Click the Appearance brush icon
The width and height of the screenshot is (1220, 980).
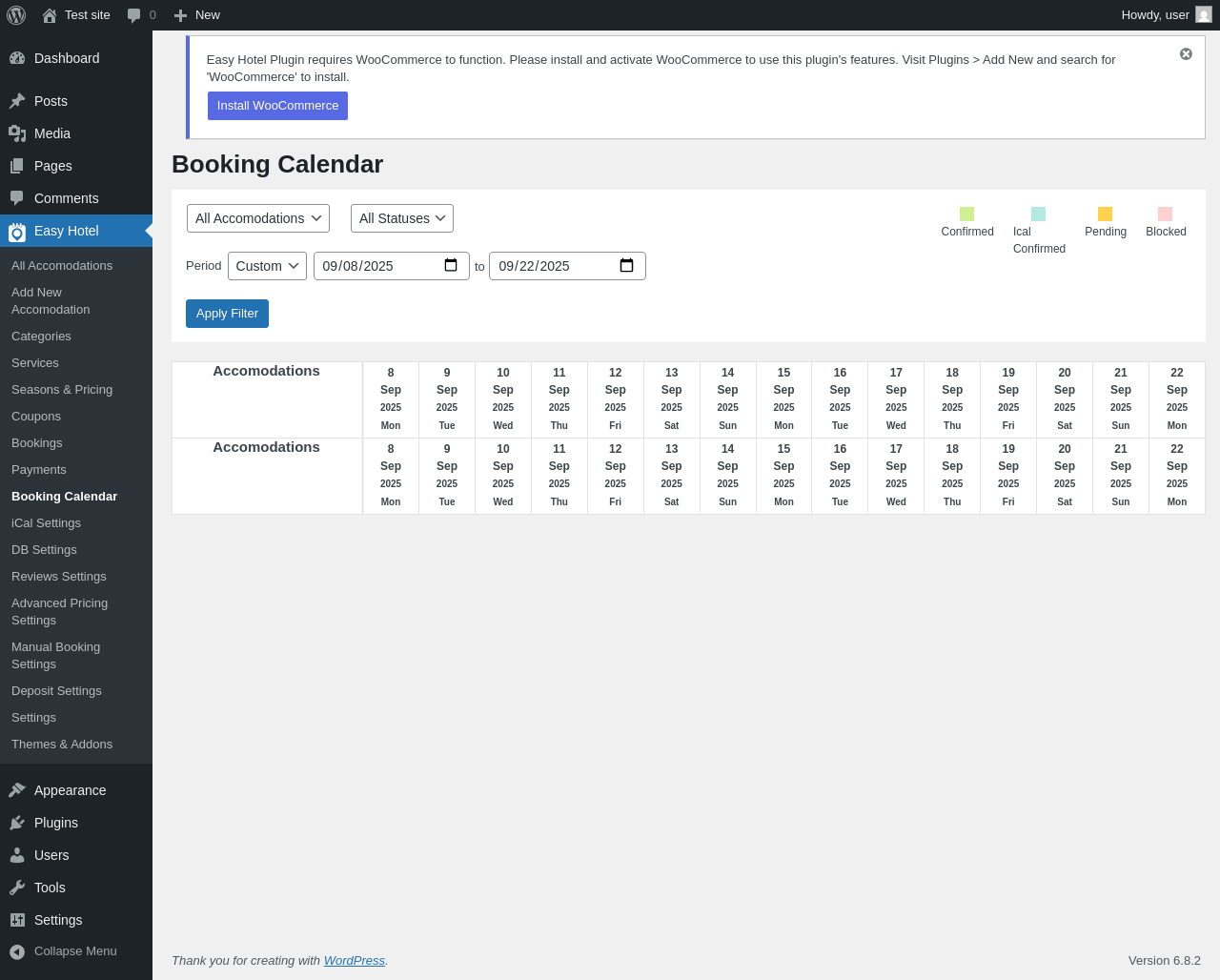(x=17, y=790)
